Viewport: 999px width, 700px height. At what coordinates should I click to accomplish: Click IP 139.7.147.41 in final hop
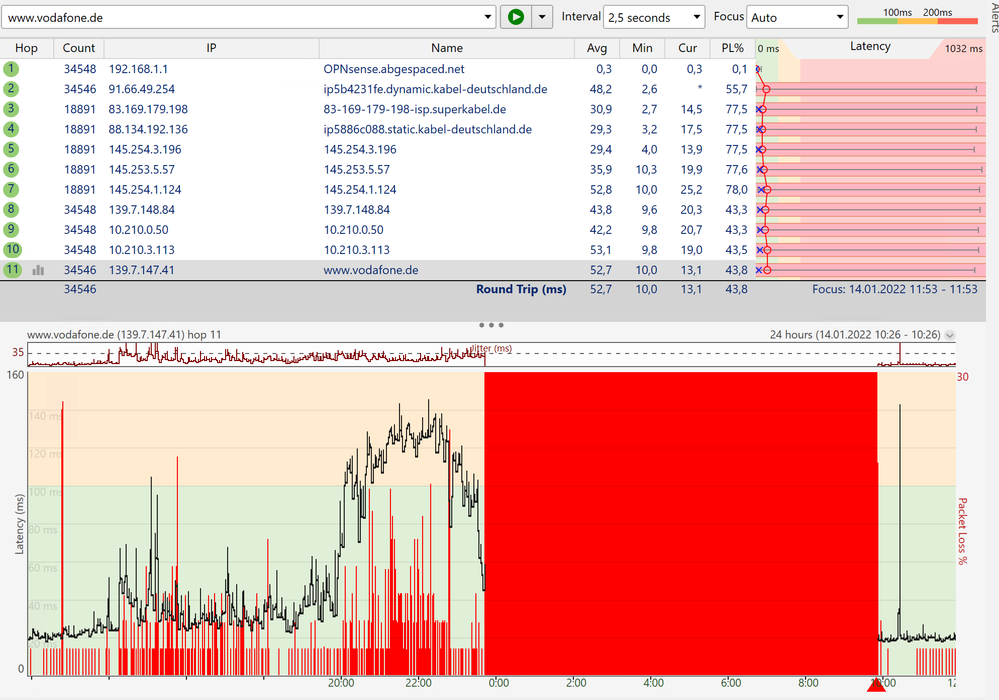coord(141,269)
